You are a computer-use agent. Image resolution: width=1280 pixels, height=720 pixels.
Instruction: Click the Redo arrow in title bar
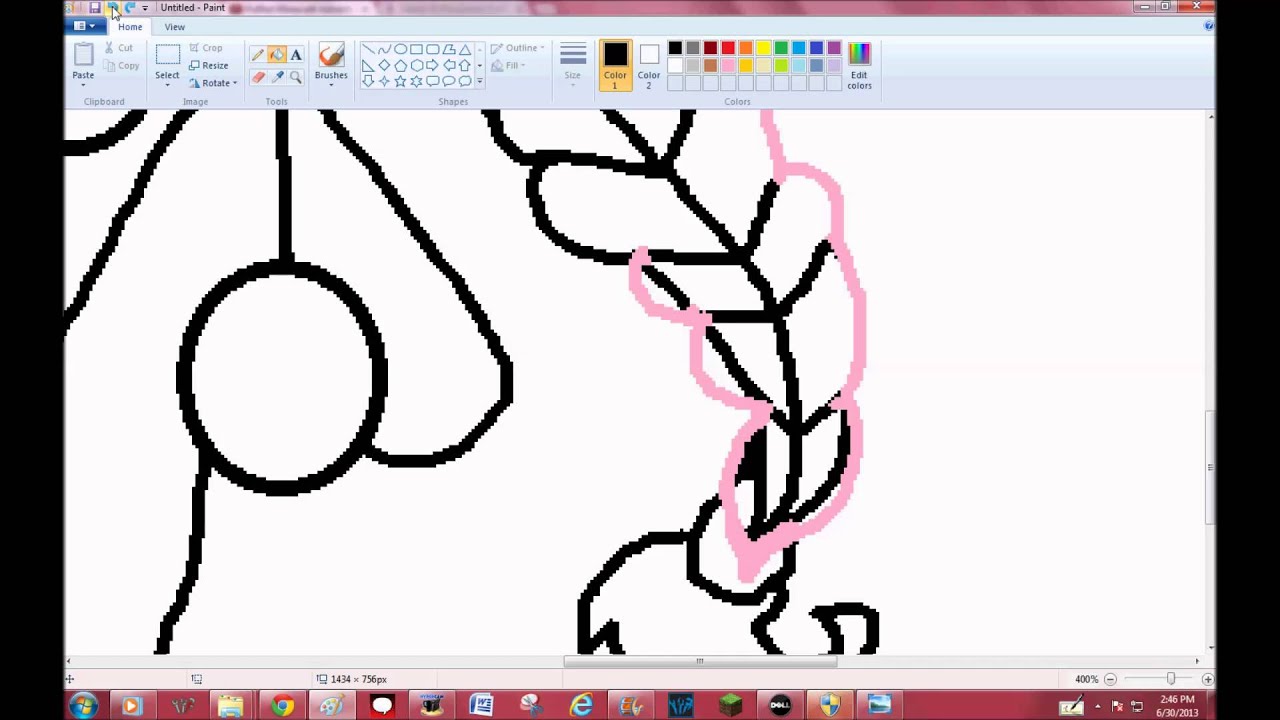click(x=130, y=8)
